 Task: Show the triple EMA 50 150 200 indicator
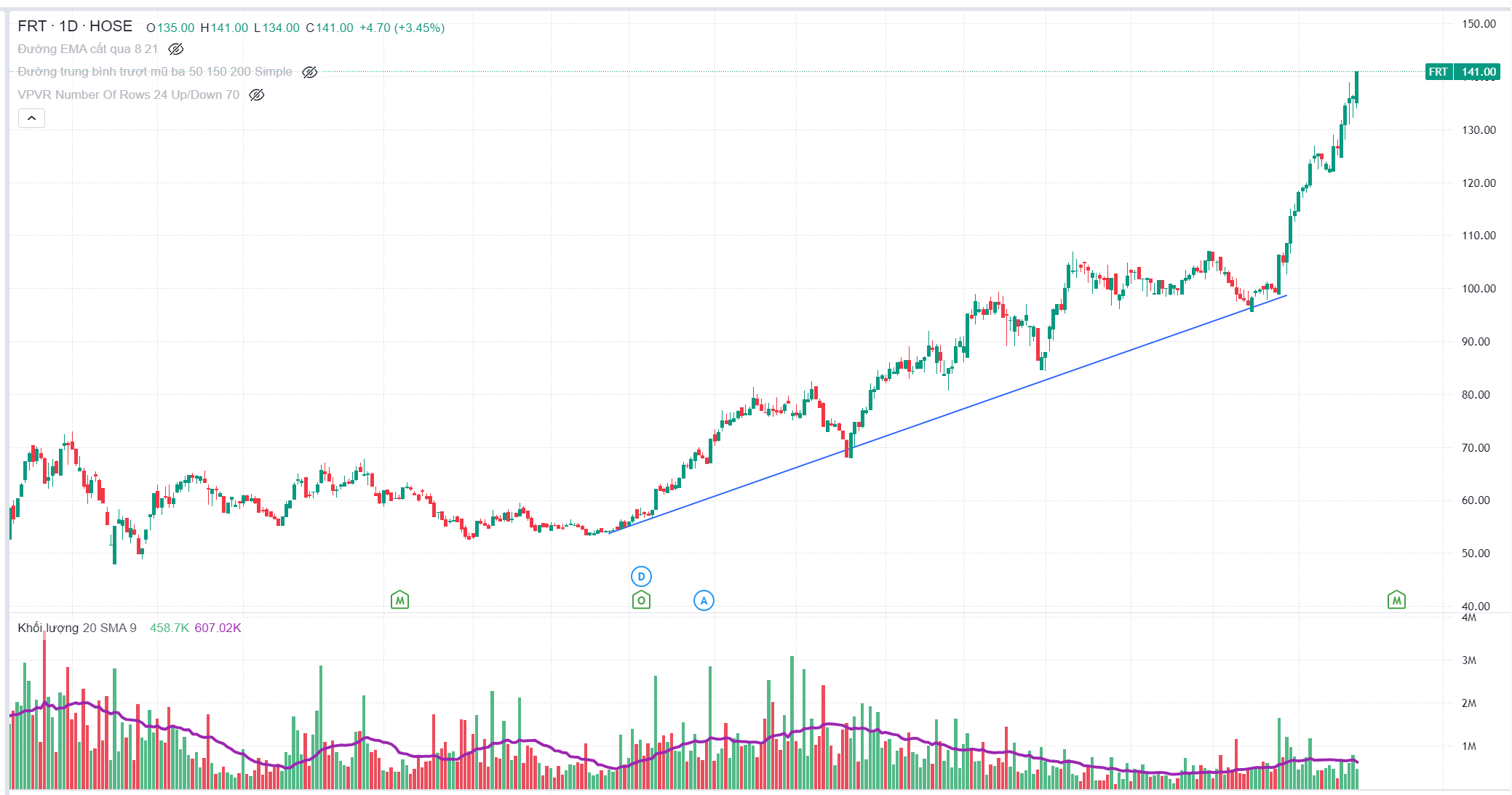(310, 72)
